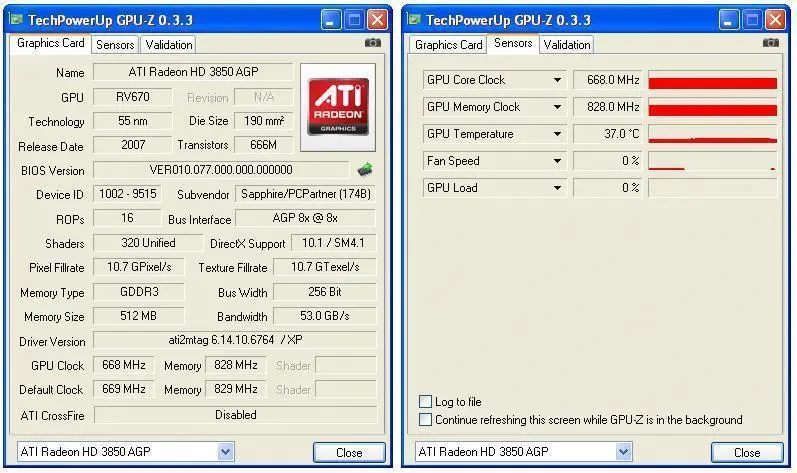The image size is (797, 473).
Task: Click Subvendor field Sapphire/PCPartner (174B)
Action: click(305, 194)
